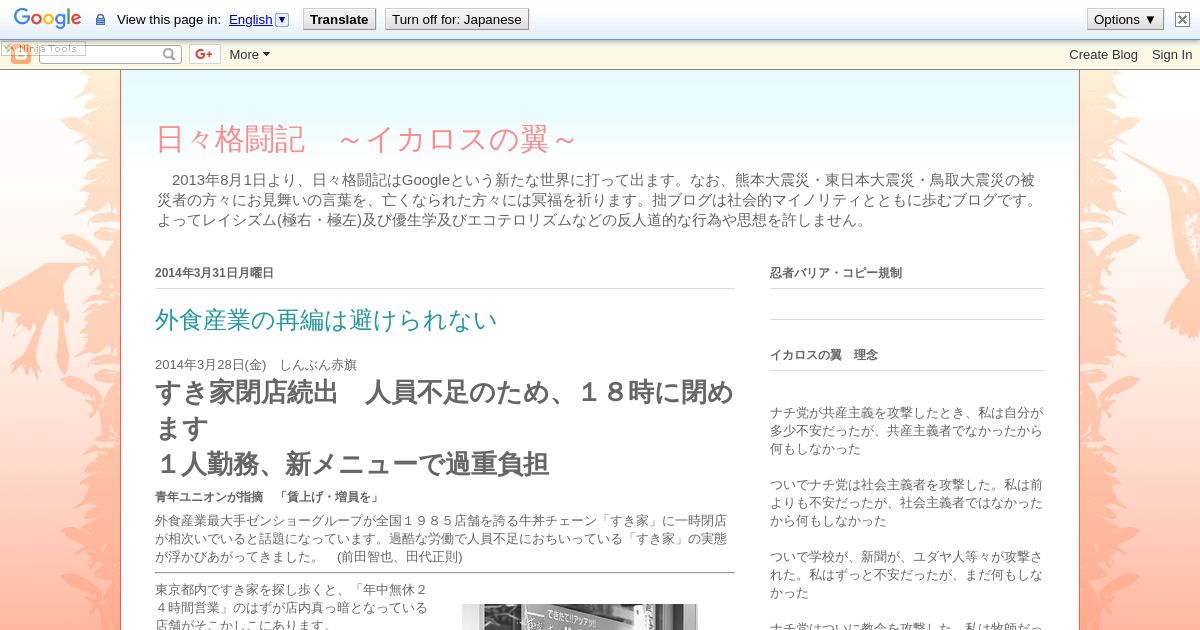The image size is (1200, 630).
Task: Share the blog on Google+
Action: [x=204, y=54]
